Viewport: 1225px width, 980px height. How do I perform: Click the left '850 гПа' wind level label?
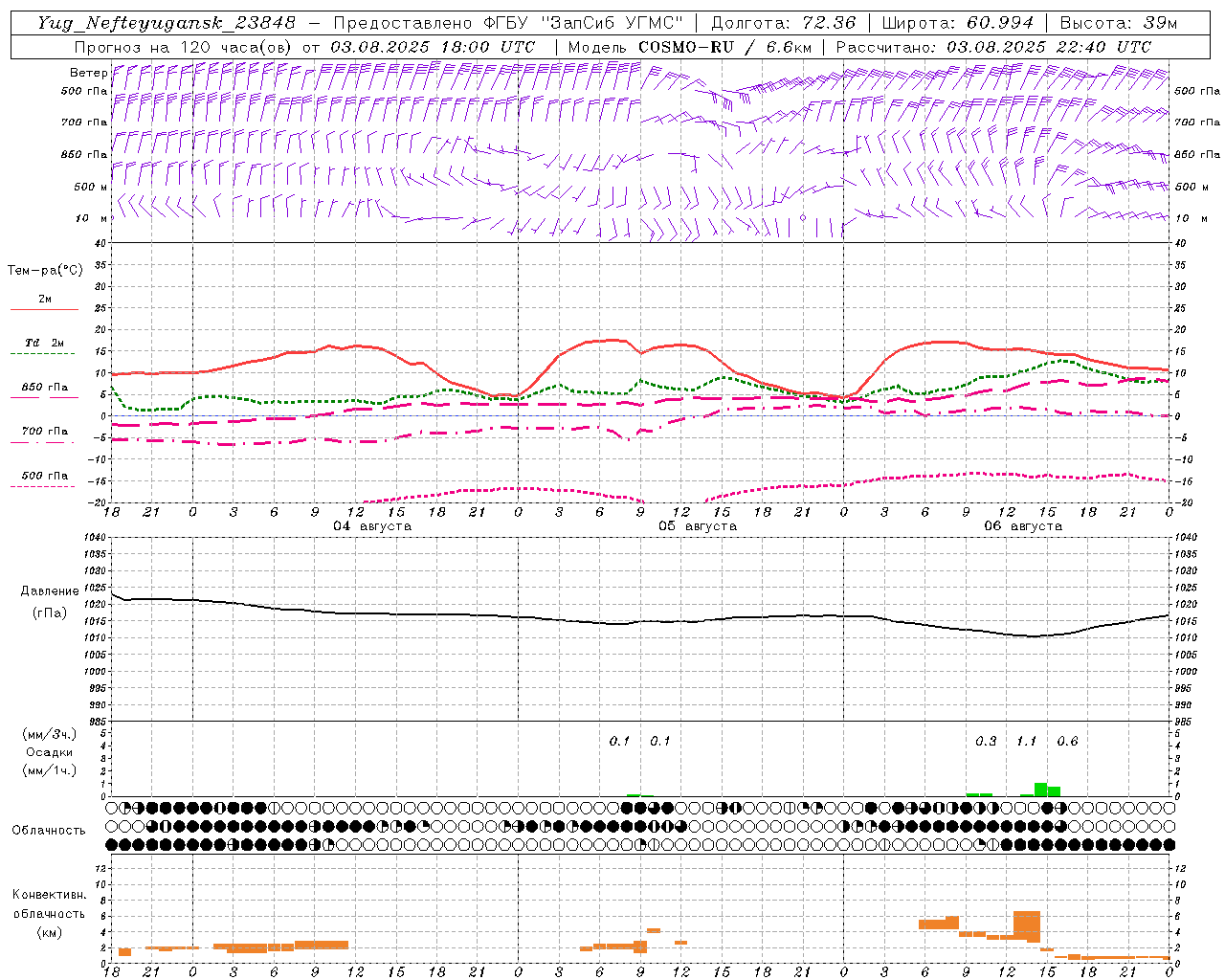click(x=83, y=154)
